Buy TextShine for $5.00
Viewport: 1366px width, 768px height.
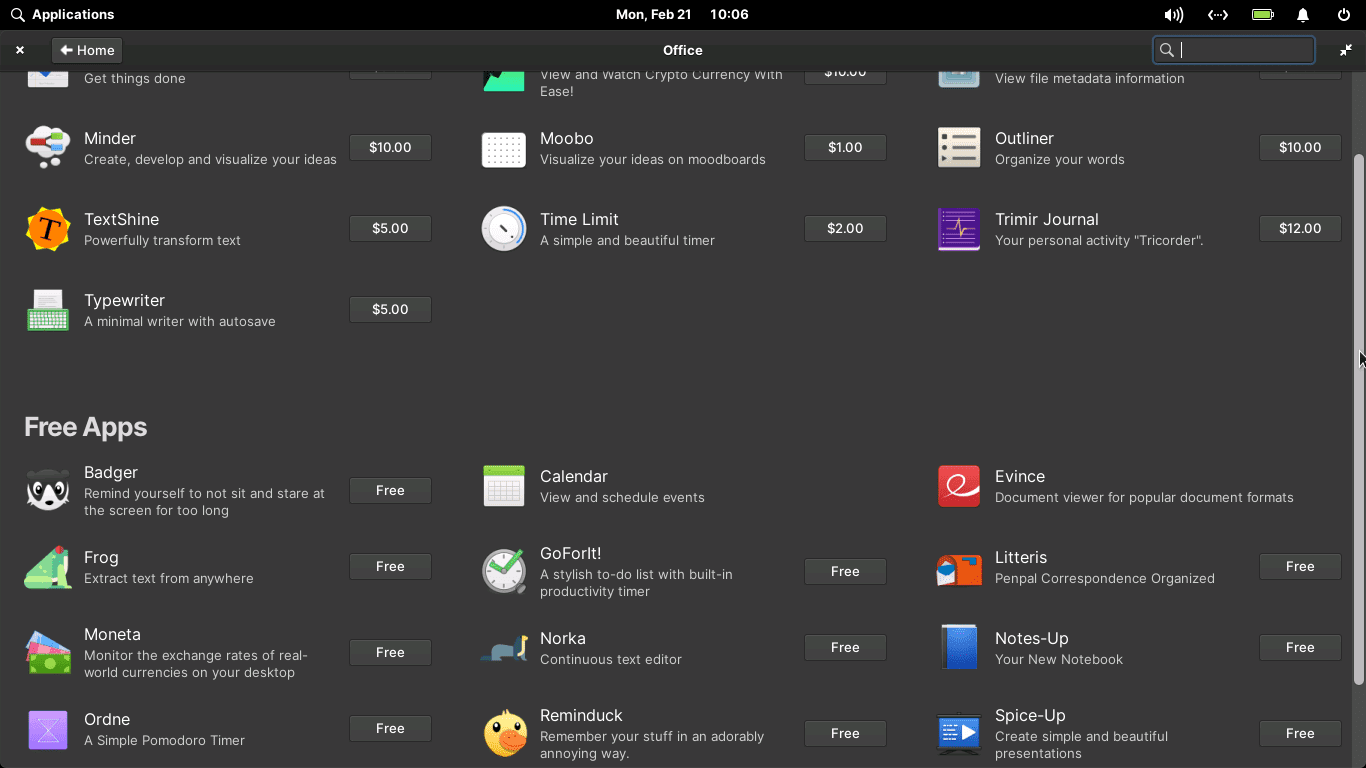[x=390, y=228]
